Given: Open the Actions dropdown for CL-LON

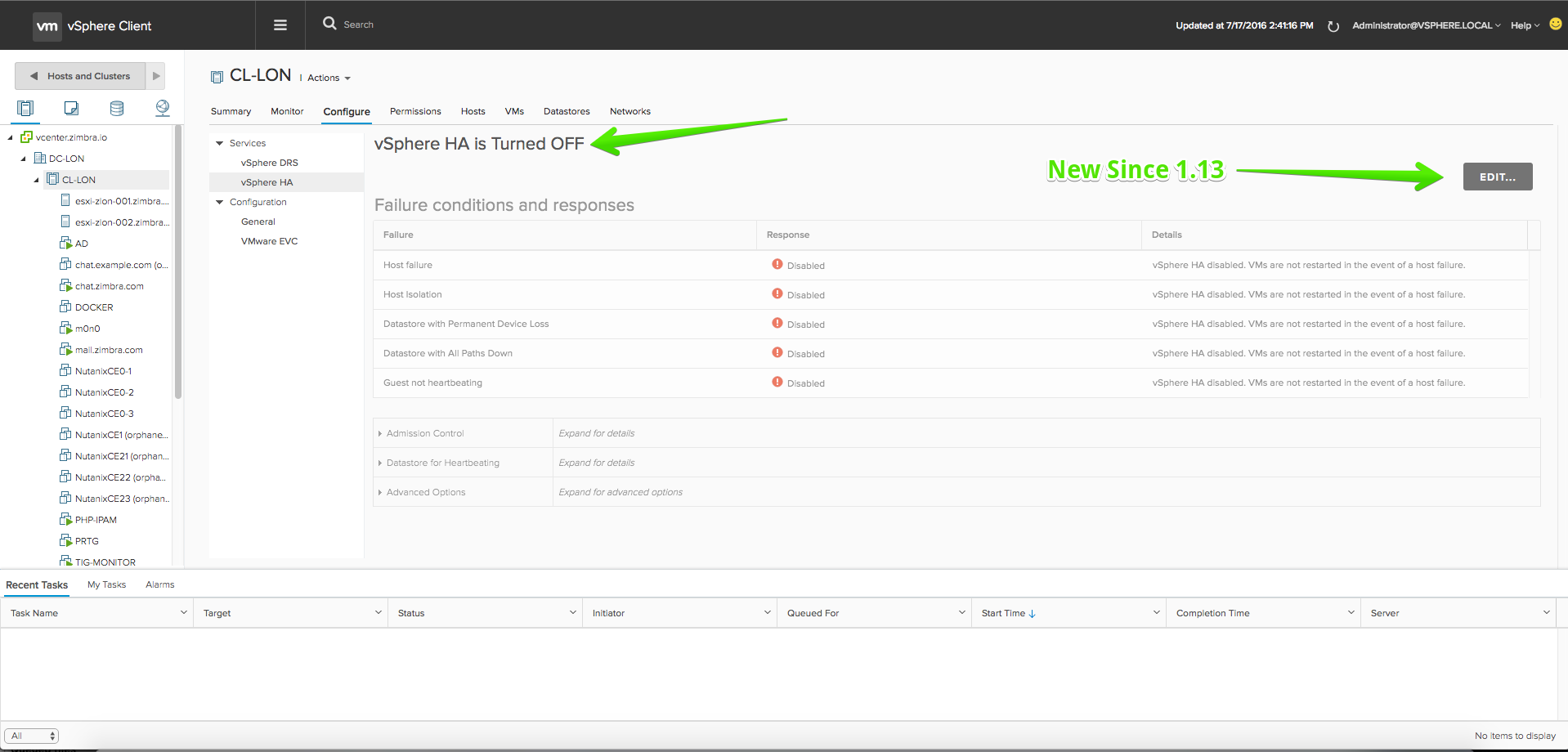Looking at the screenshot, I should (x=329, y=78).
